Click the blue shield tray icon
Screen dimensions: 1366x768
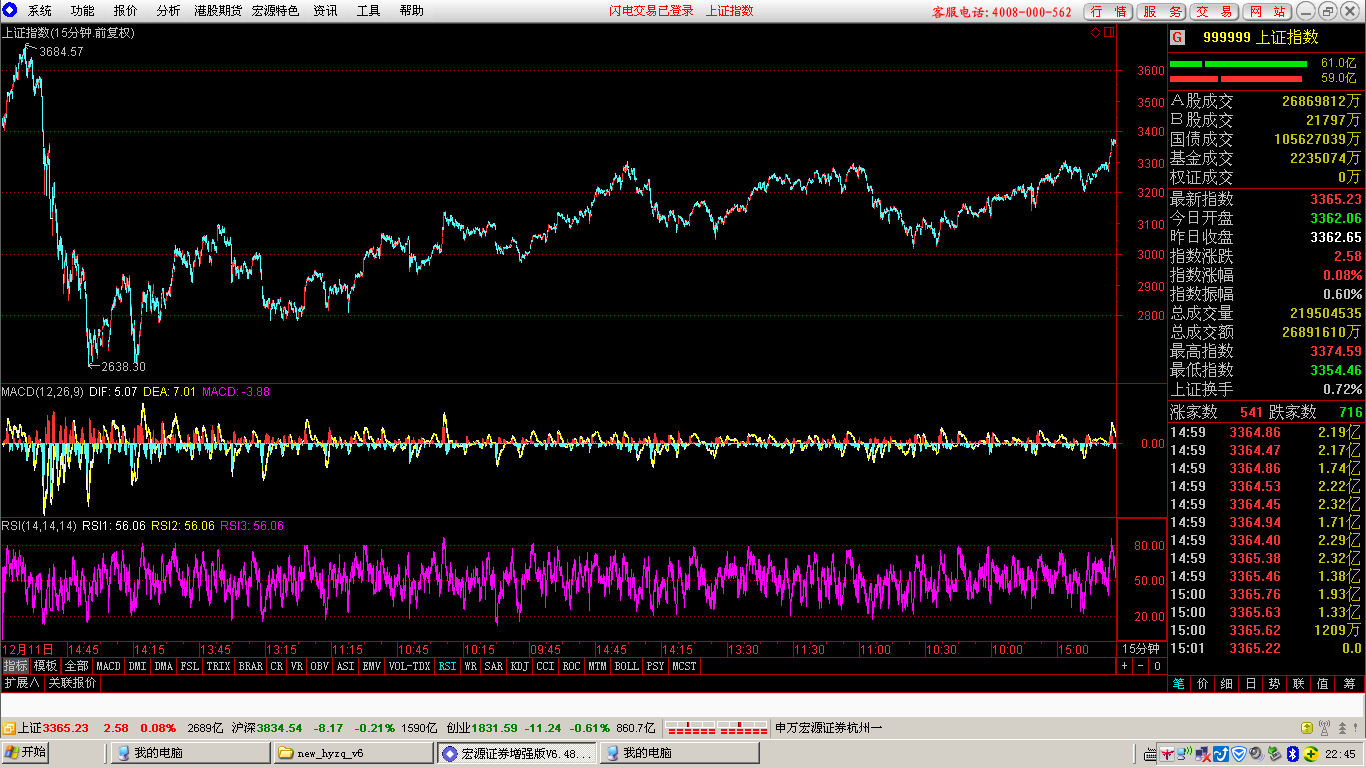tap(1239, 753)
